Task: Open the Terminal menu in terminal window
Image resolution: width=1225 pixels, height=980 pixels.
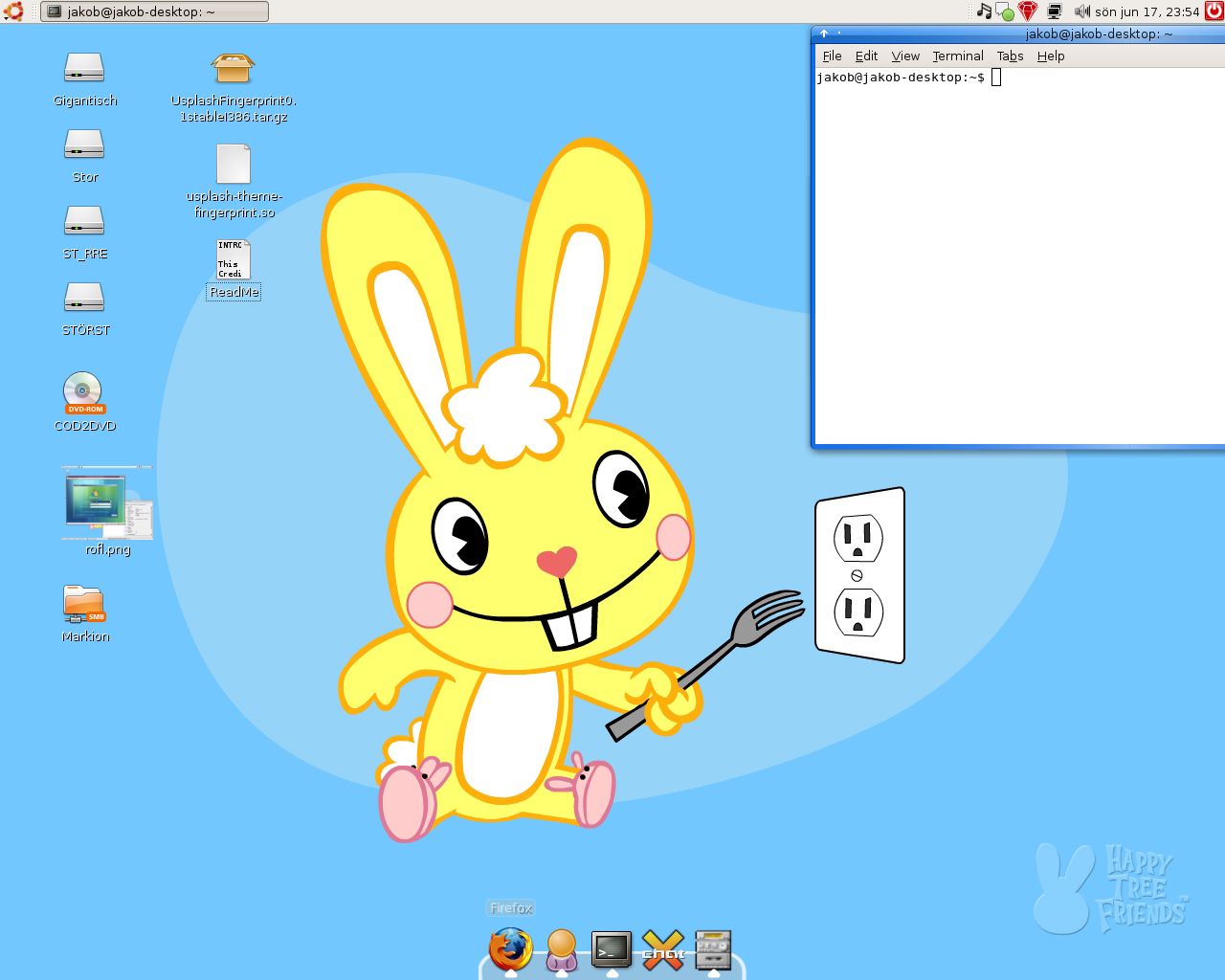Action: pos(958,56)
